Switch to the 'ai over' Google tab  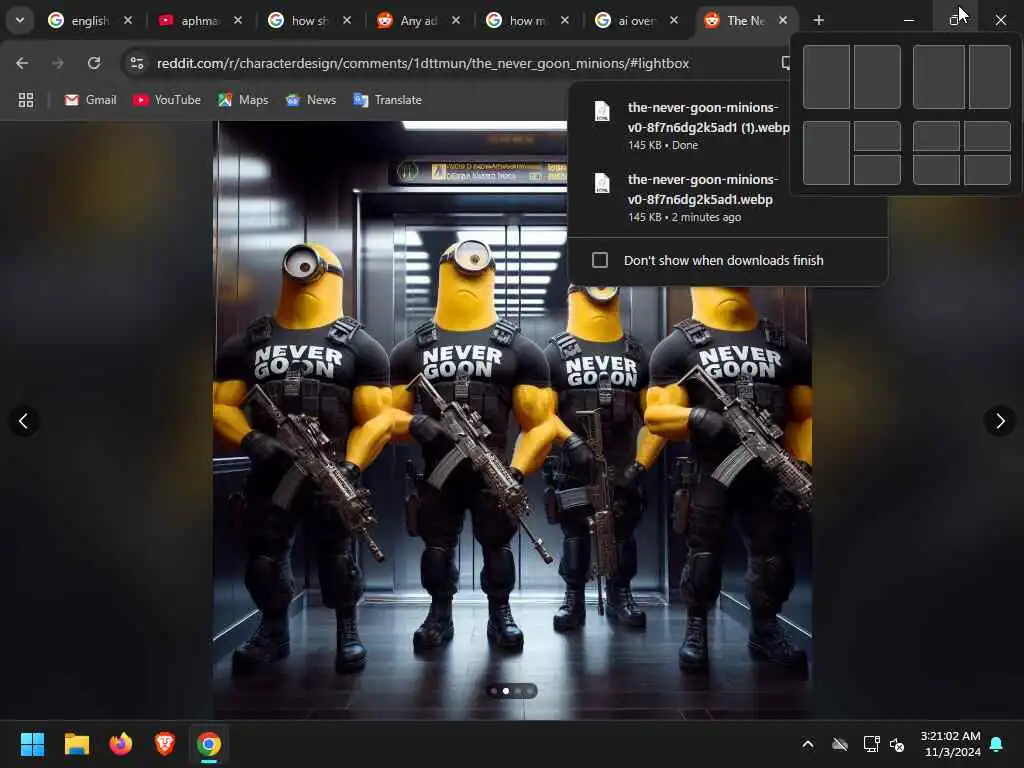[x=626, y=21]
